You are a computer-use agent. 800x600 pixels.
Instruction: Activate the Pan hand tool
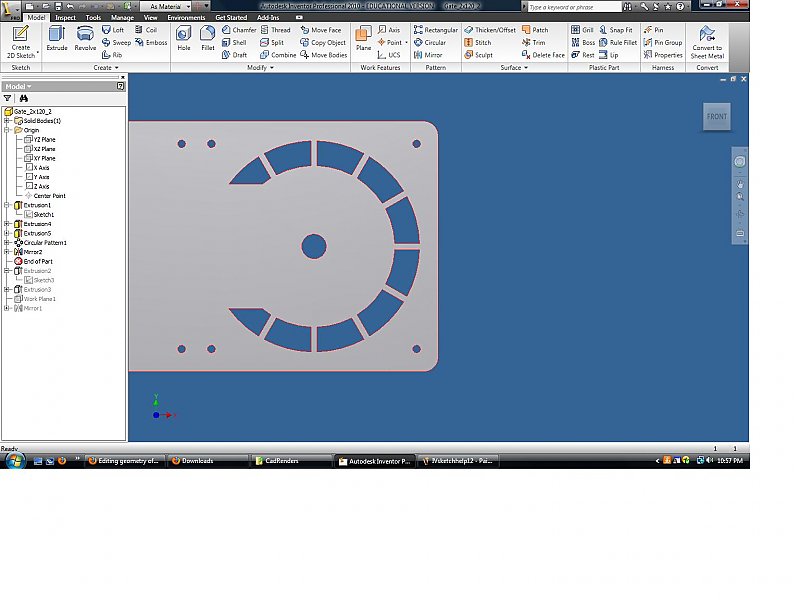(740, 184)
